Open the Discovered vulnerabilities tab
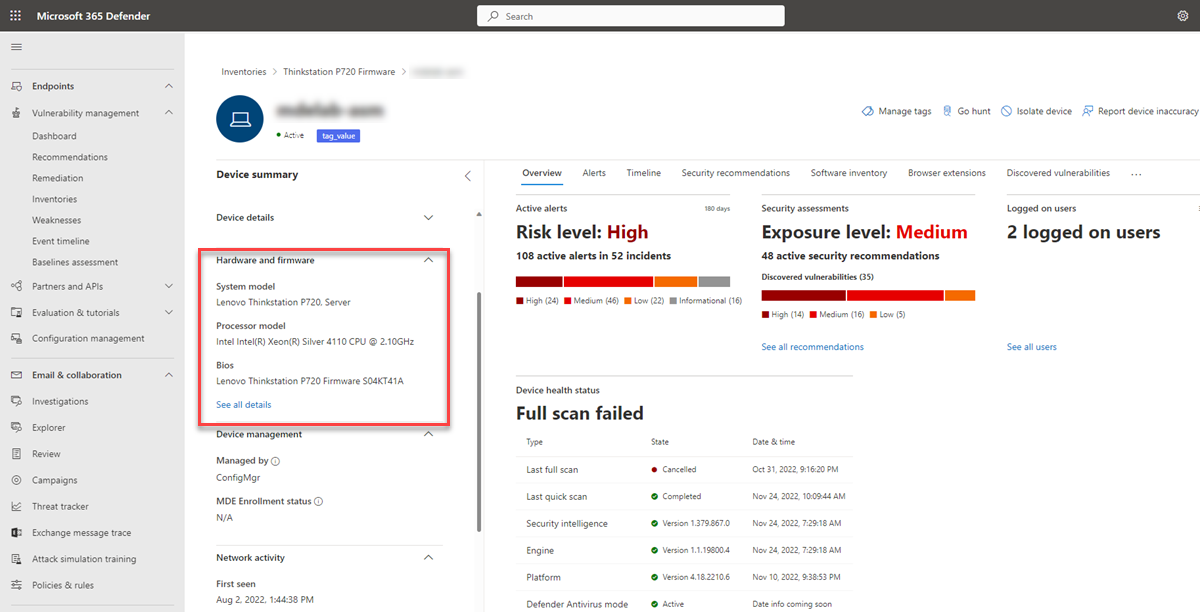 [x=1058, y=173]
